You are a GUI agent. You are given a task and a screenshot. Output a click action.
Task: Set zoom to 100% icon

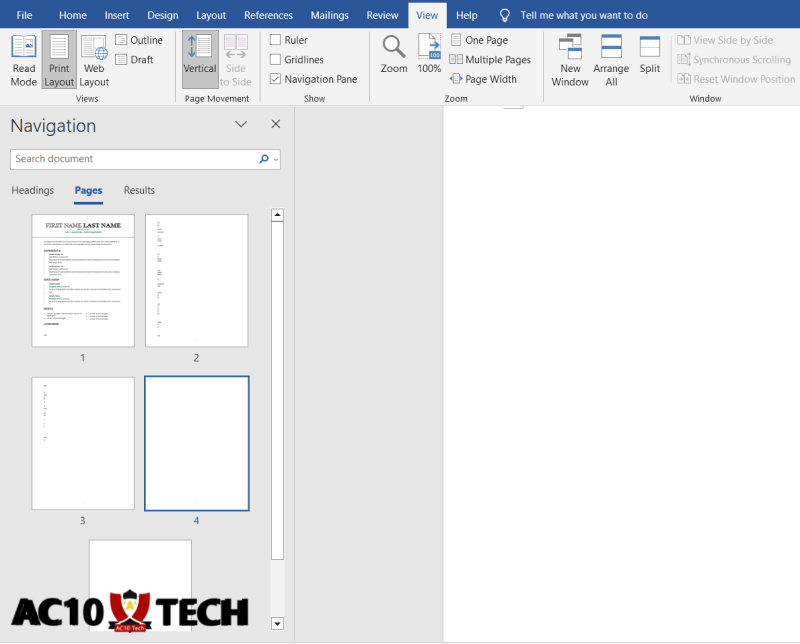[x=429, y=54]
